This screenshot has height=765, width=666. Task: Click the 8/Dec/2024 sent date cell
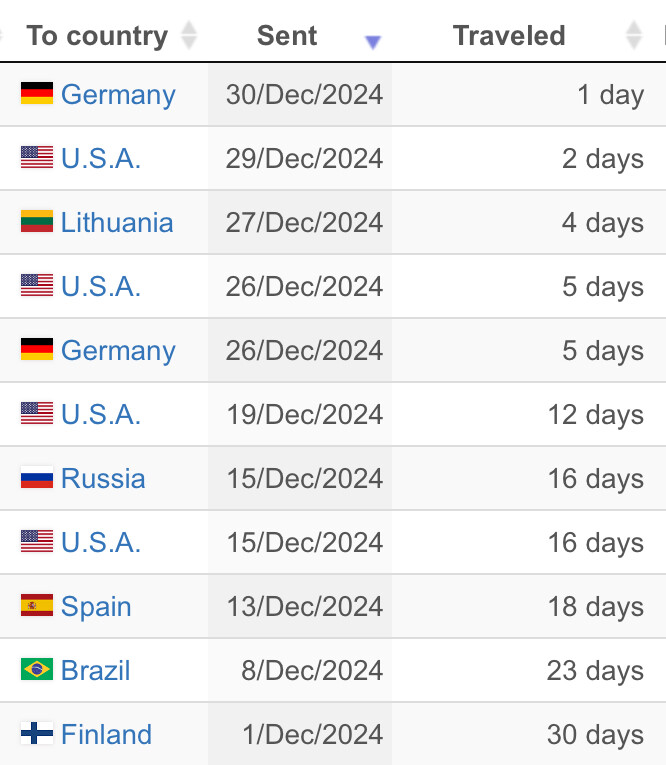312,670
